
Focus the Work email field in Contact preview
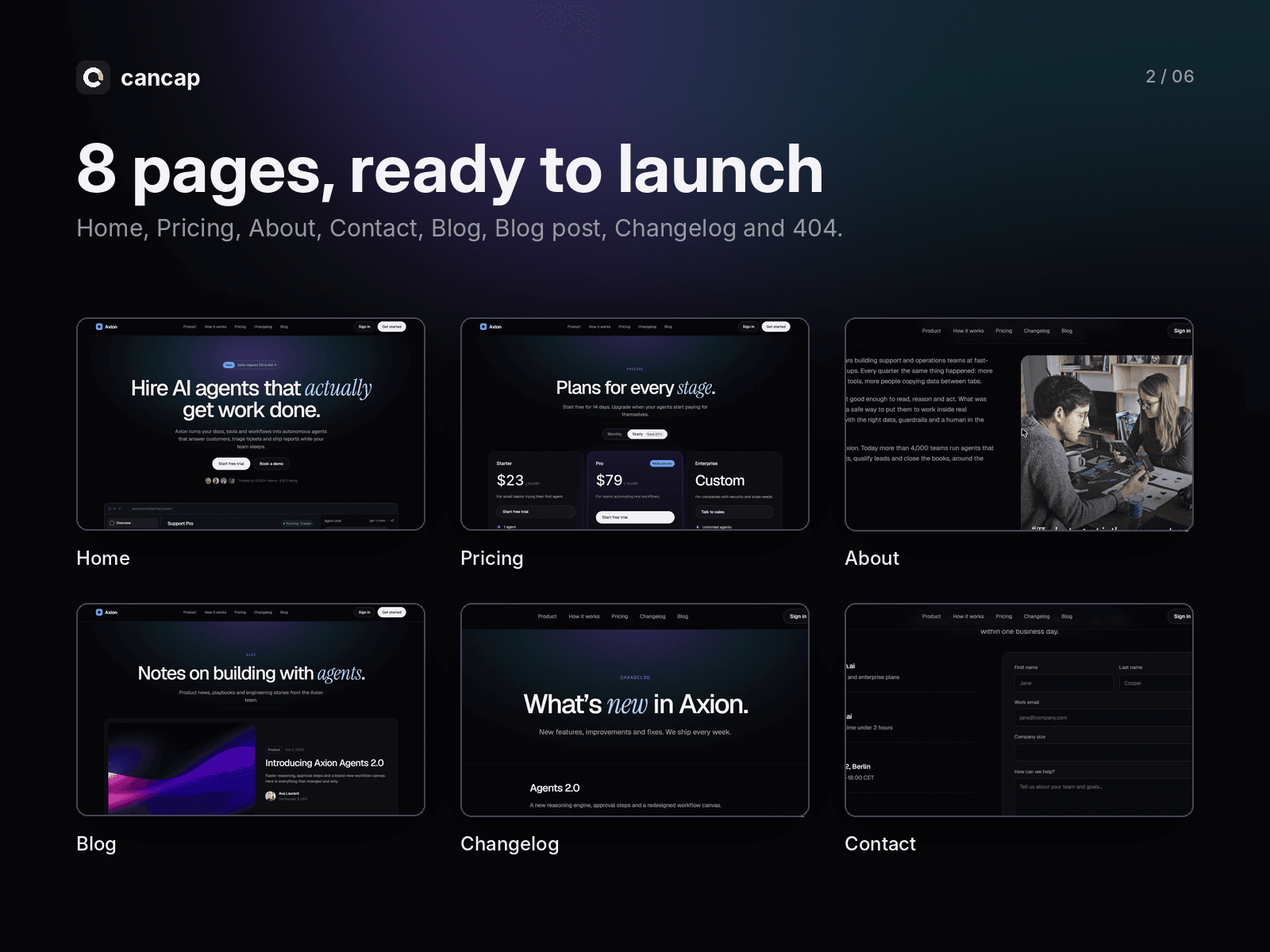click(1103, 718)
